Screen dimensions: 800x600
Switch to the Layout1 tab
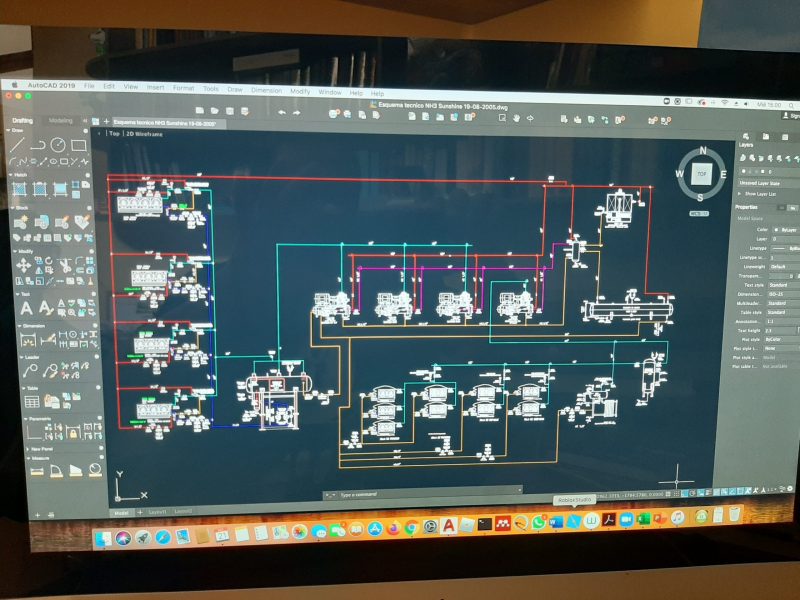156,511
